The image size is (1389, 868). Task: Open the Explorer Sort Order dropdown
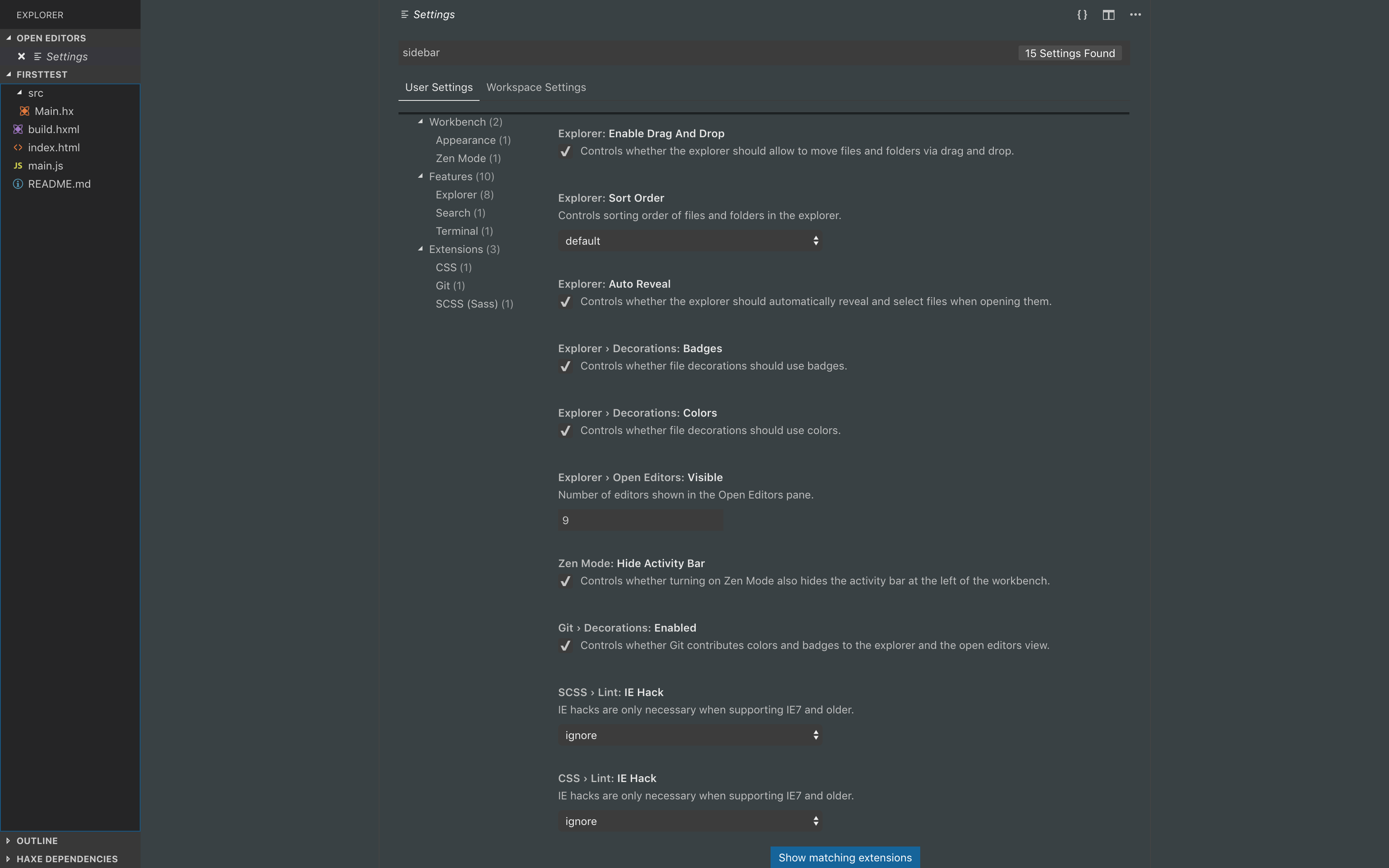coord(690,241)
